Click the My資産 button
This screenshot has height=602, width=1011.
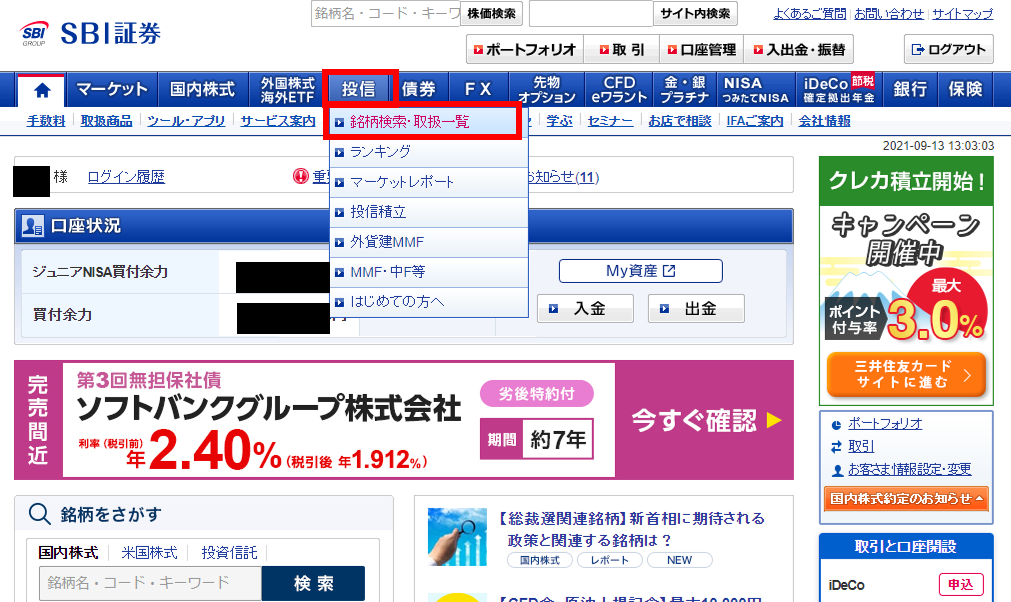click(640, 271)
